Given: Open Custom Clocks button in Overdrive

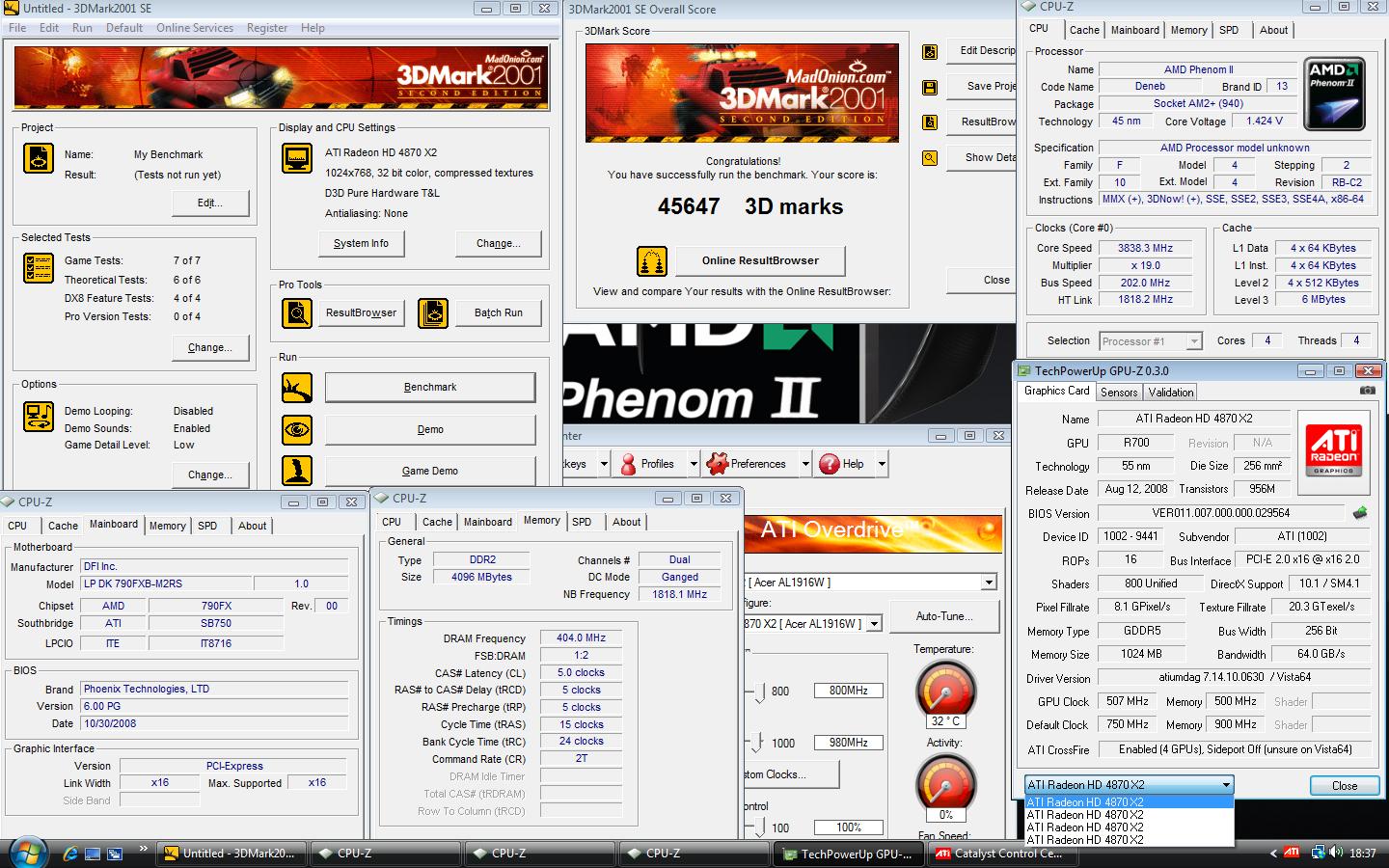Looking at the screenshot, I should (x=791, y=774).
